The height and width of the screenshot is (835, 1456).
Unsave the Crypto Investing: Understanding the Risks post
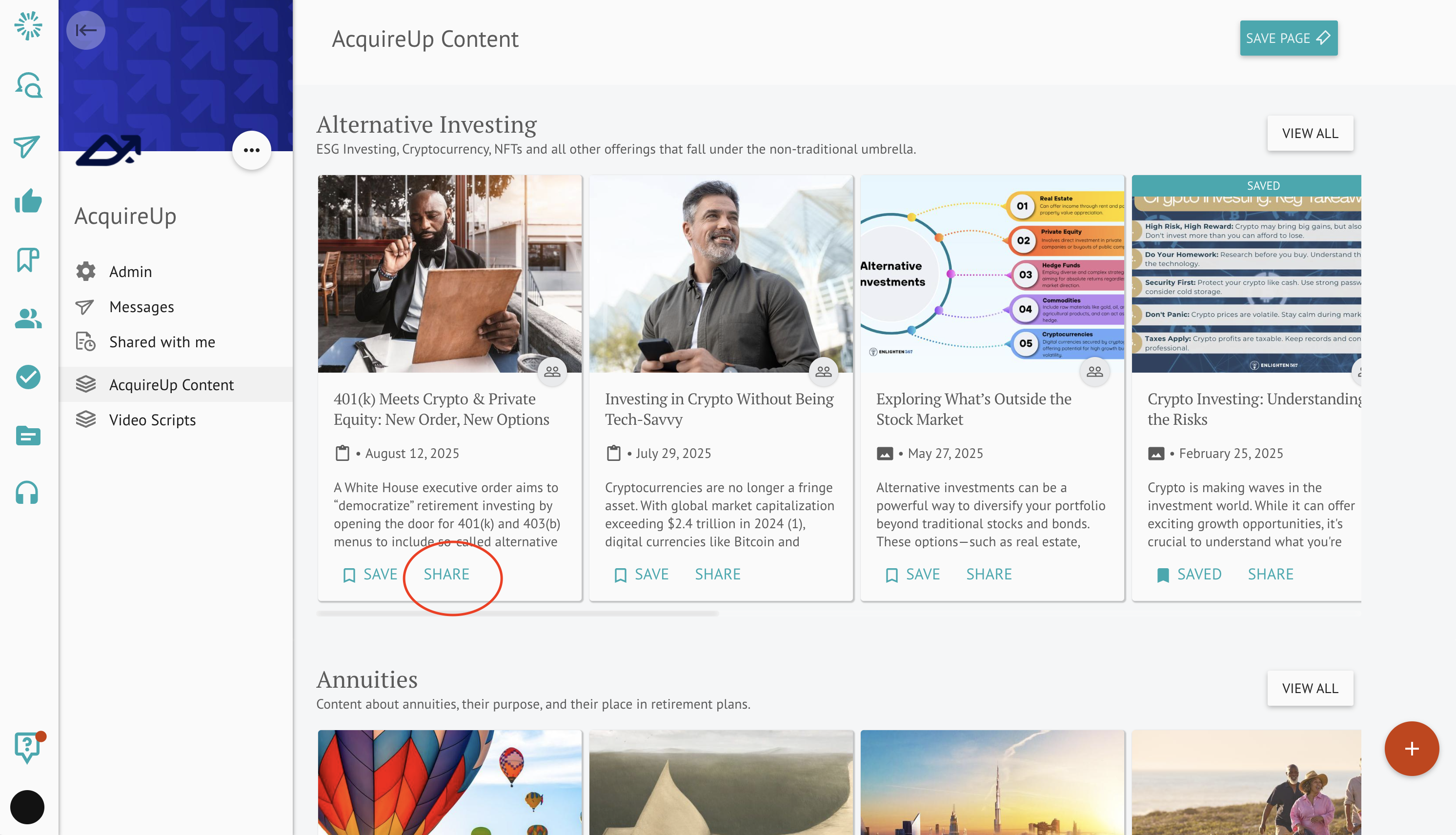(1189, 574)
